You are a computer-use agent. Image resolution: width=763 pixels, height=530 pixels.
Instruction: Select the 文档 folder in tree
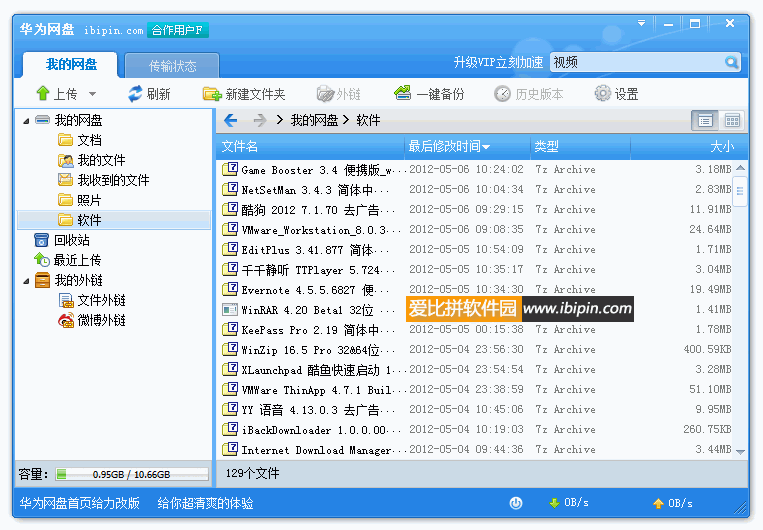coord(80,140)
